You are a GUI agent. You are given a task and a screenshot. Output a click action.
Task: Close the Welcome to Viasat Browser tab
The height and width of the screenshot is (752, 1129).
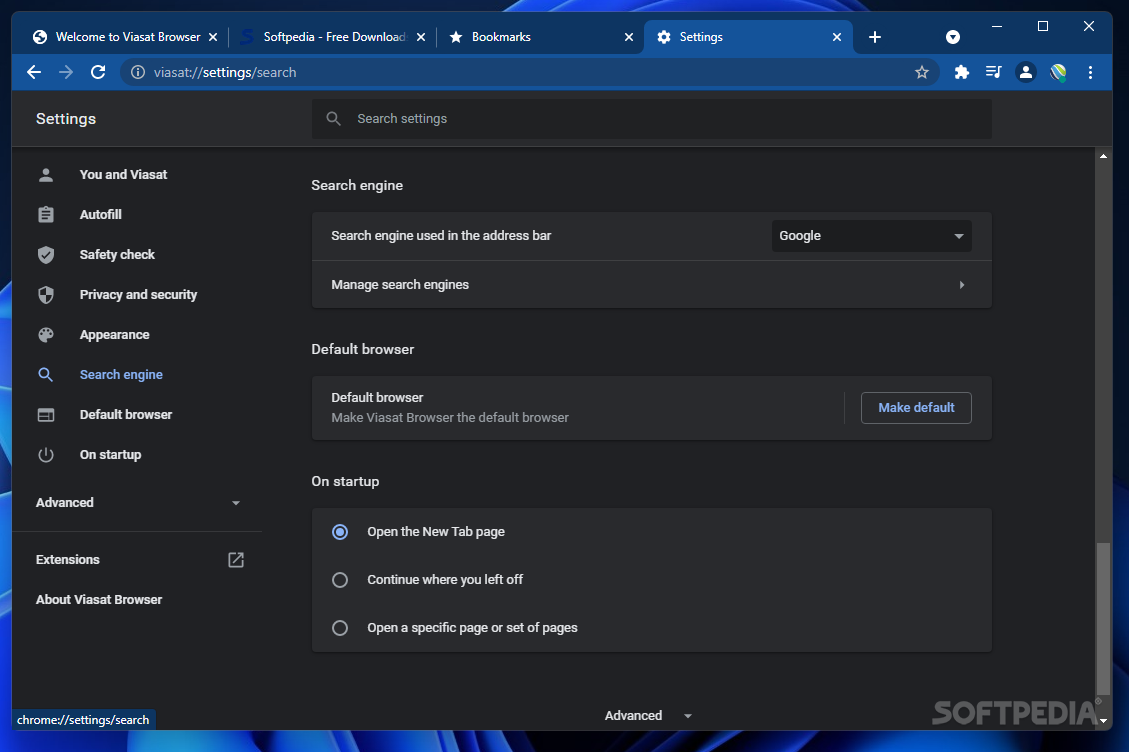pyautogui.click(x=213, y=37)
